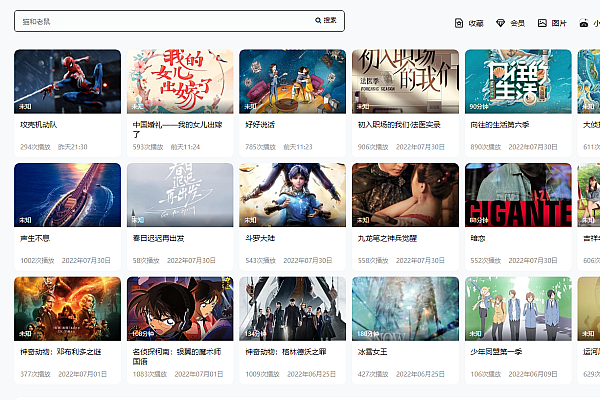This screenshot has height=400, width=600.
Task: Click the 558次播放 play count text
Action: (373, 261)
